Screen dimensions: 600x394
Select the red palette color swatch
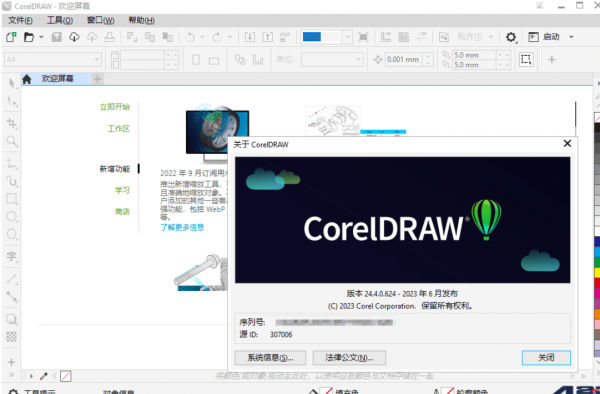597,283
